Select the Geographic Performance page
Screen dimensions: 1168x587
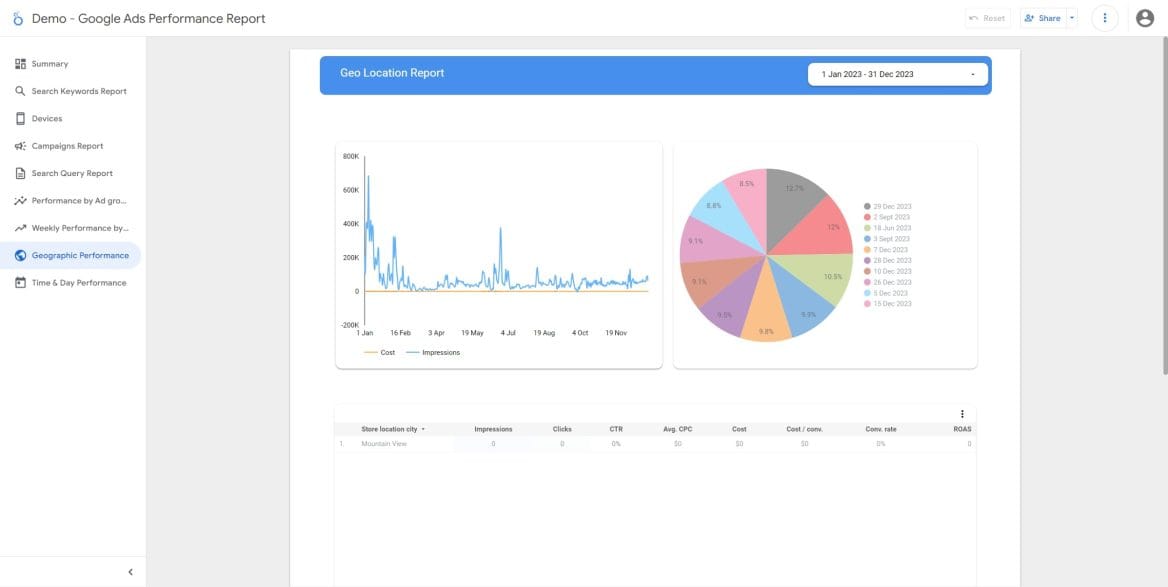coord(79,256)
